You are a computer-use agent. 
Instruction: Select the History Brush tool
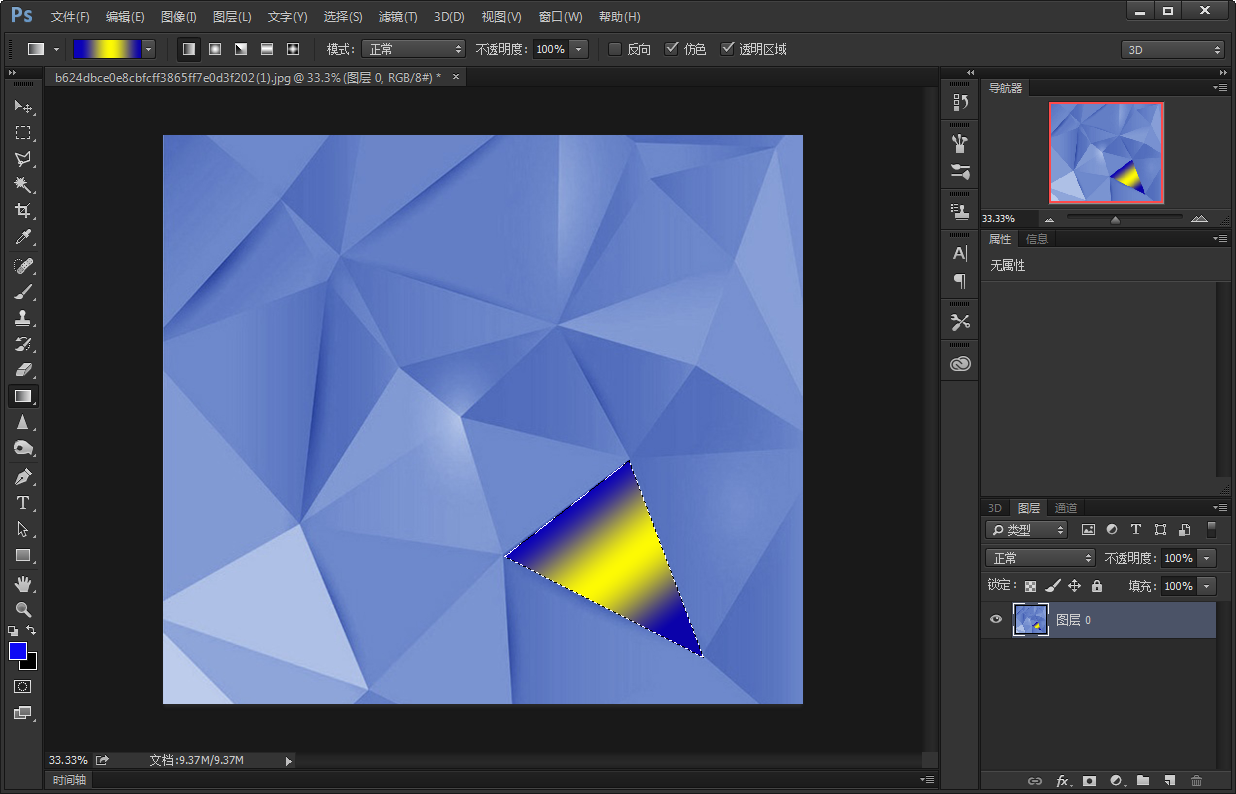(x=23, y=344)
